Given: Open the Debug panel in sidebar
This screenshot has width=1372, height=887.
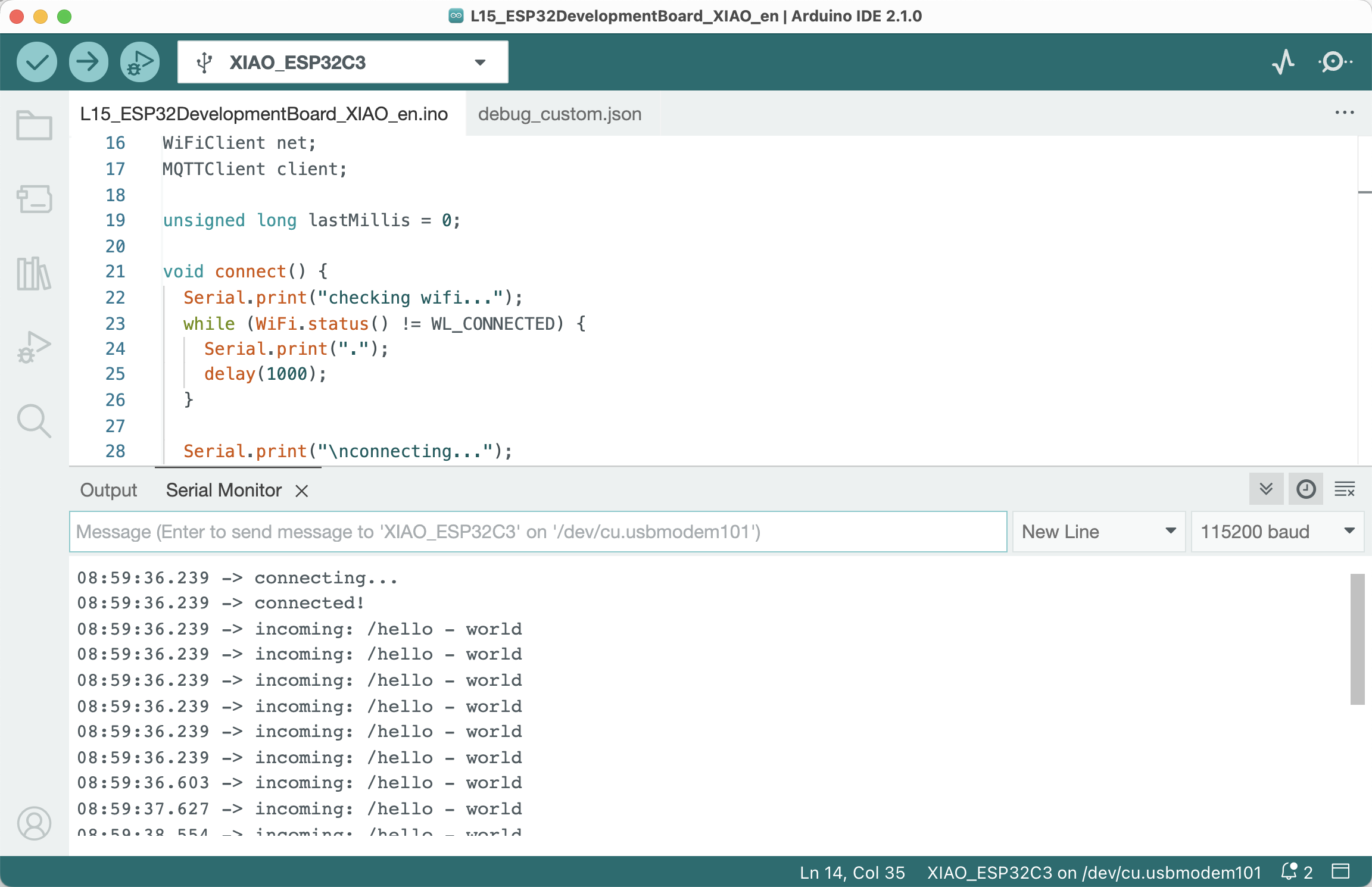Looking at the screenshot, I should [35, 348].
